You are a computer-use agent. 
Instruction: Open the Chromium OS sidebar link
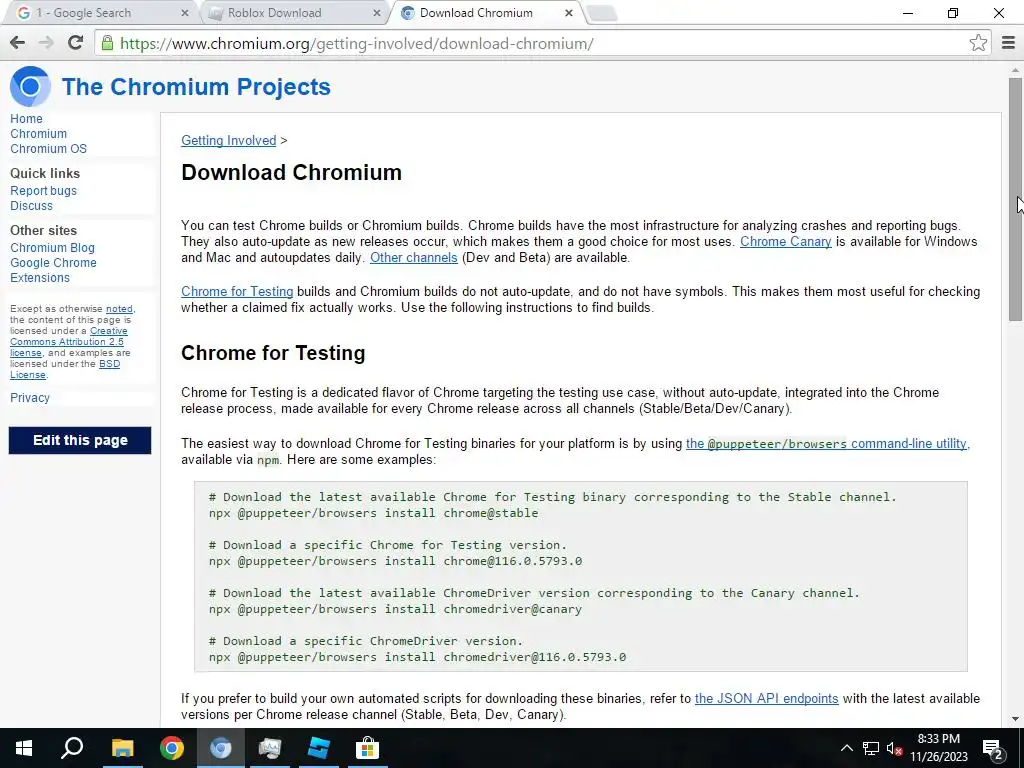[x=48, y=149]
